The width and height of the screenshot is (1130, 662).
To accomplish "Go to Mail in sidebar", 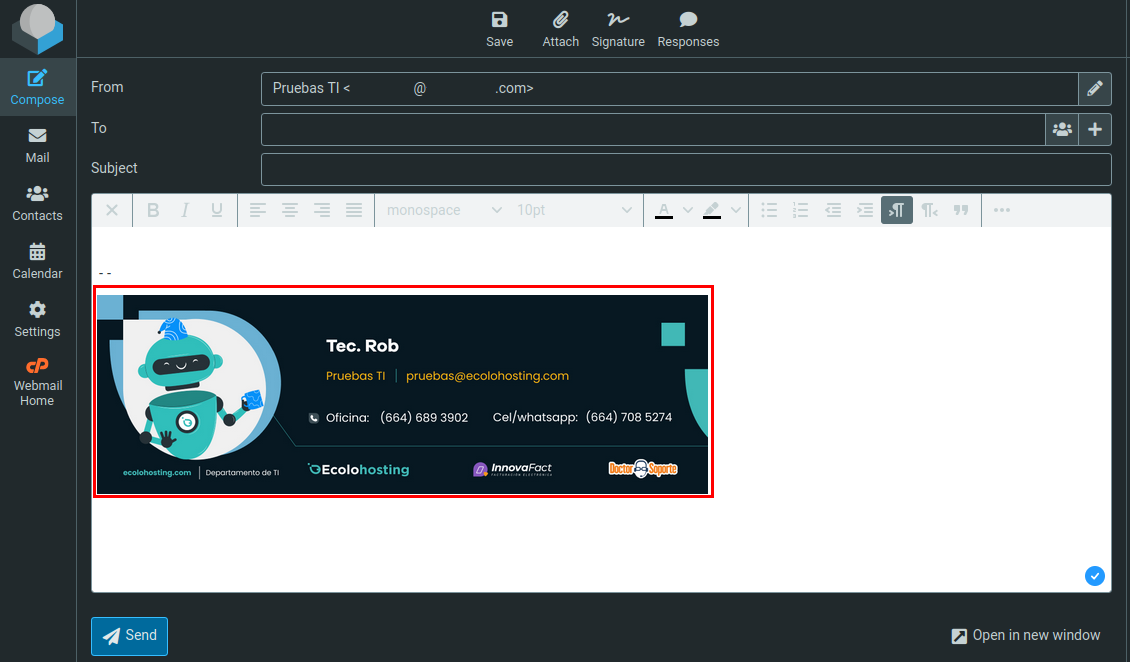I will (38, 145).
